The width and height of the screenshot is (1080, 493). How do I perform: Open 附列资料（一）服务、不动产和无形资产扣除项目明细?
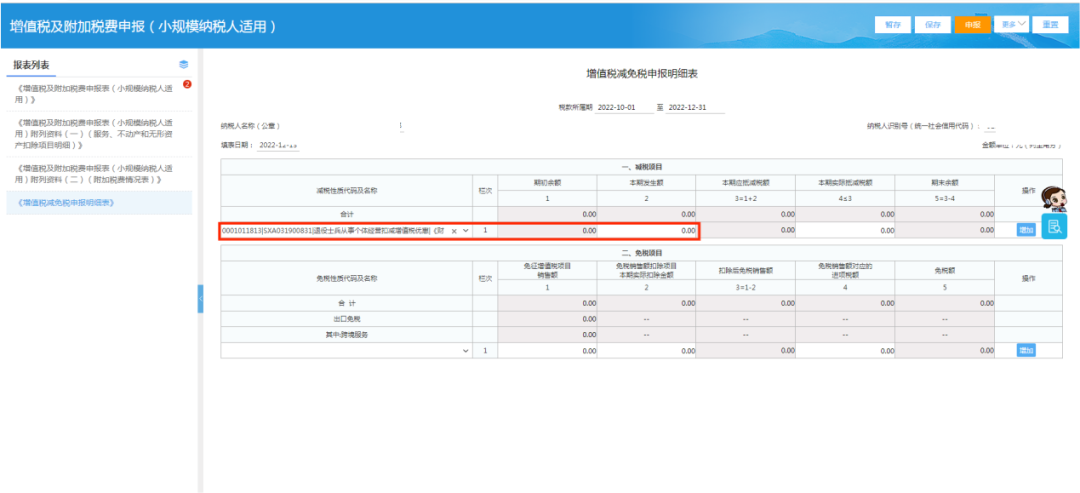pyautogui.click(x=94, y=134)
